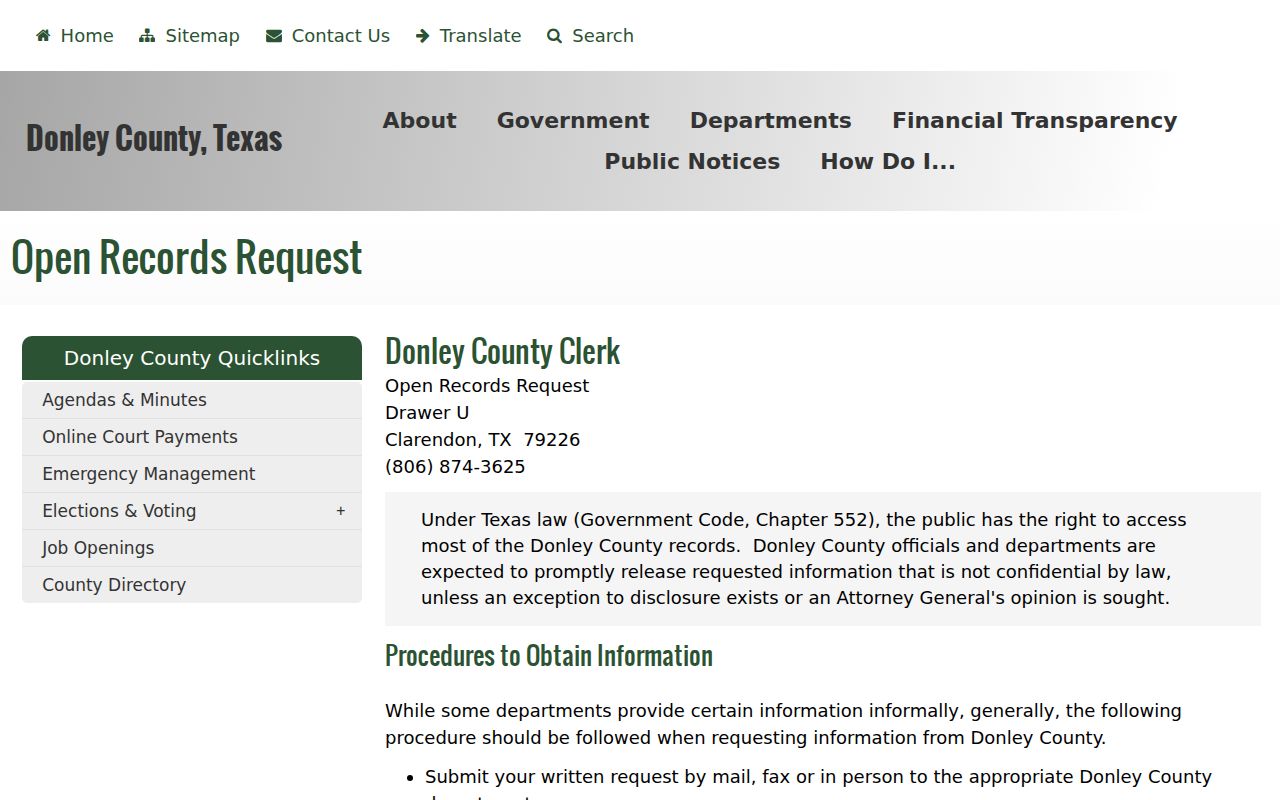Open the Departments menu
This screenshot has width=1280, height=800.
coord(770,120)
